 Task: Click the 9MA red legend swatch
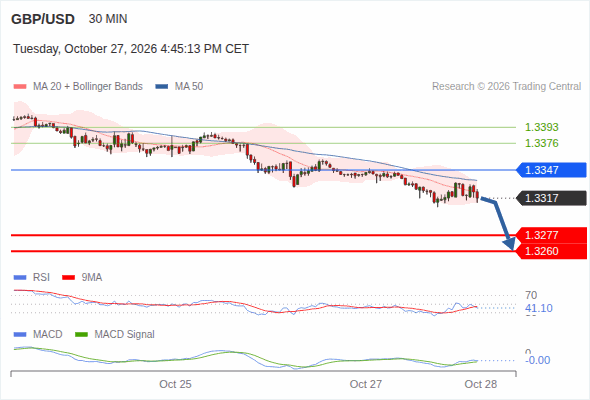tap(68, 278)
